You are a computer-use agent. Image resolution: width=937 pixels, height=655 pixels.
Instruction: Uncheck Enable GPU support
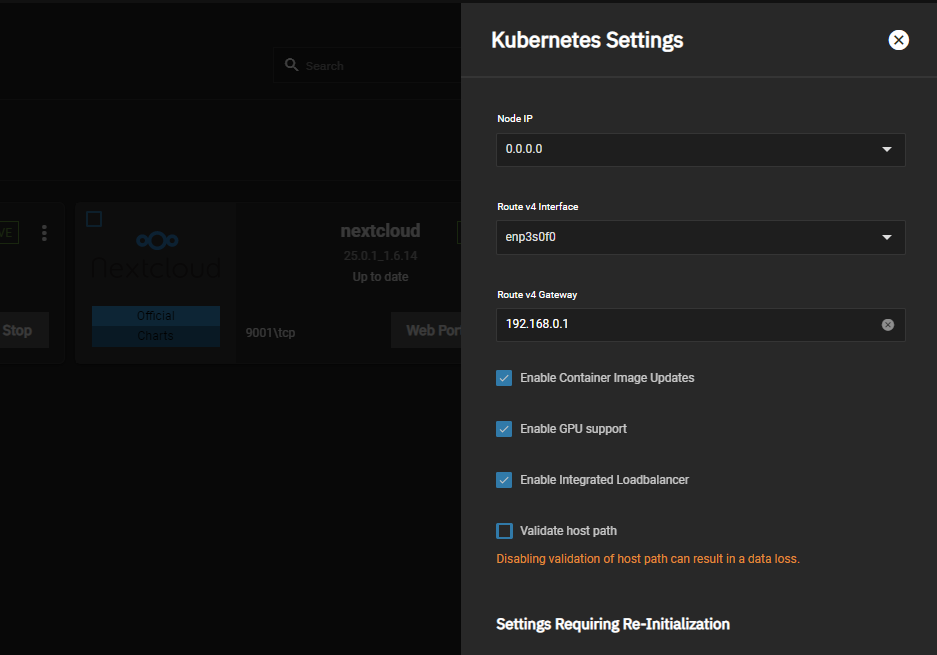click(x=504, y=429)
